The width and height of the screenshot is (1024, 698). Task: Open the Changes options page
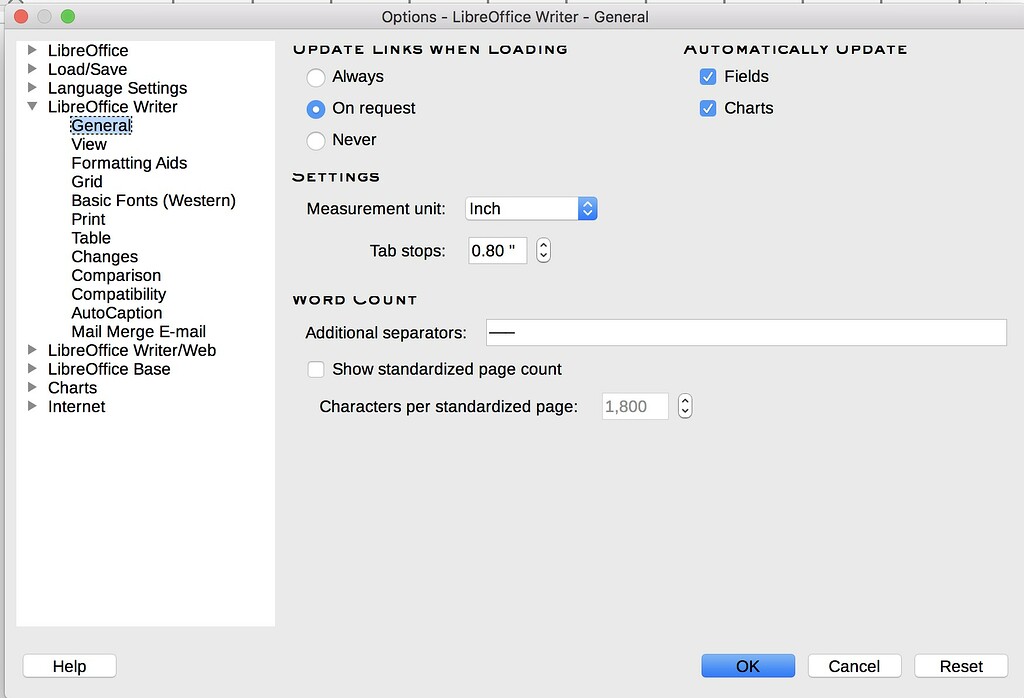pos(104,257)
